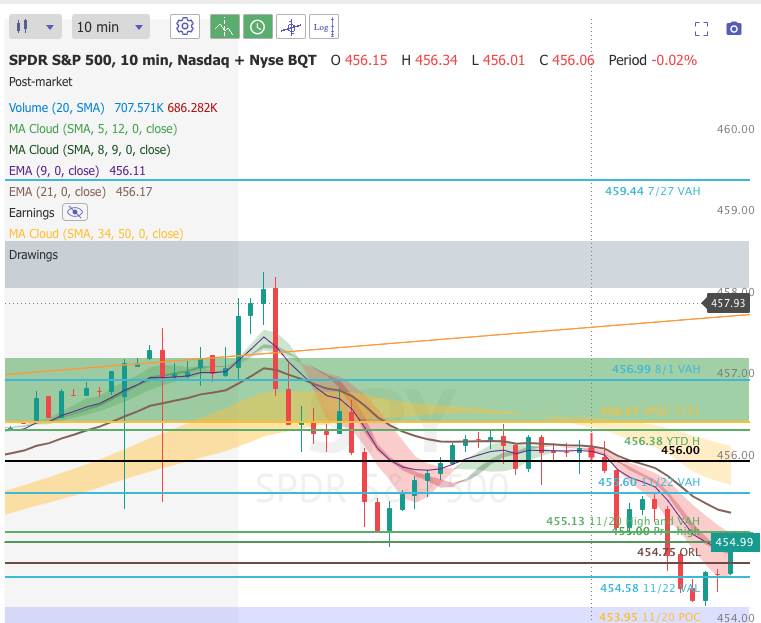Select the 454.75 ORL label
The width and height of the screenshot is (761, 623).
[669, 552]
